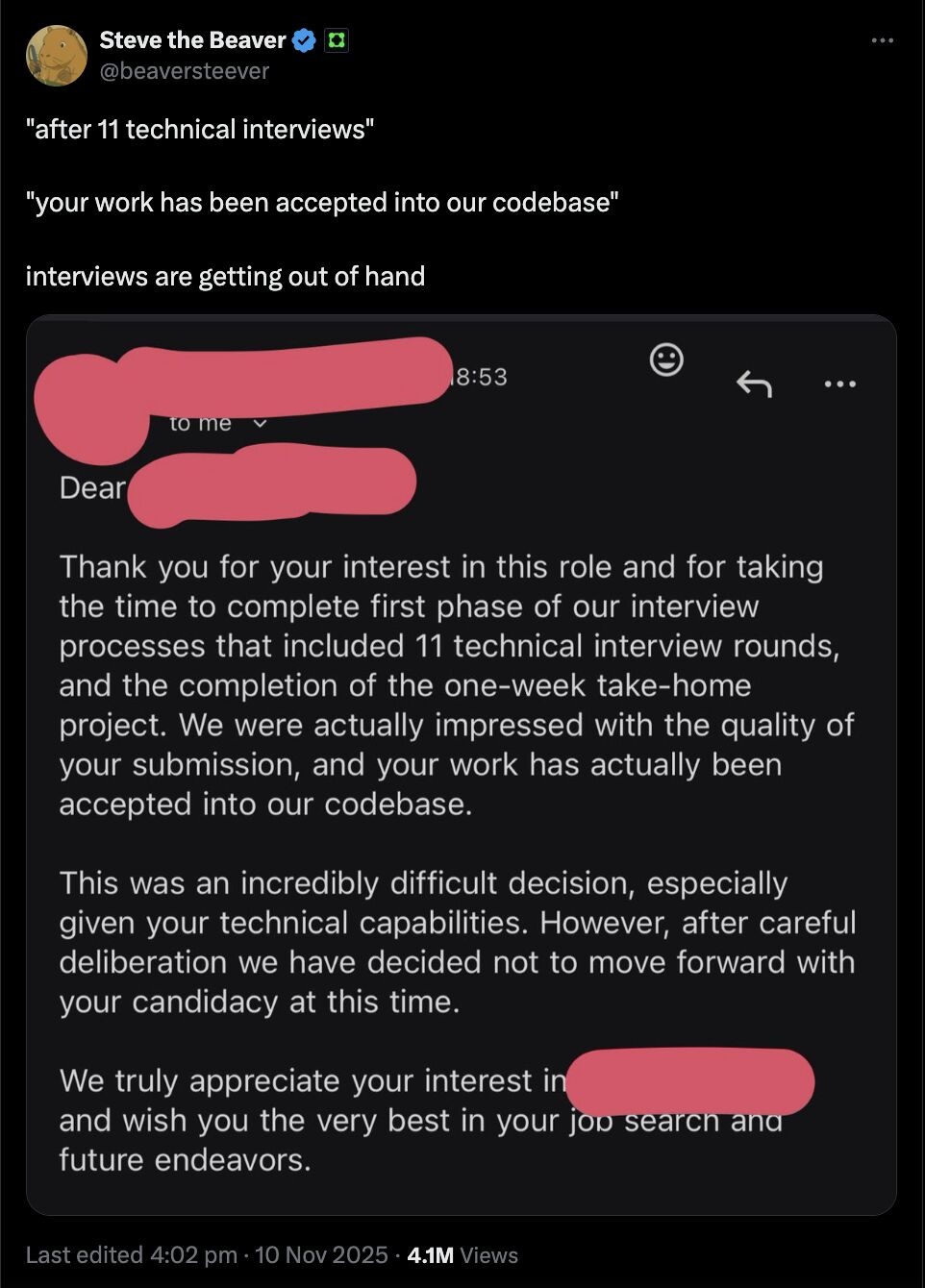Click the email reply arrow icon
This screenshot has height=1288, width=925.
[754, 384]
